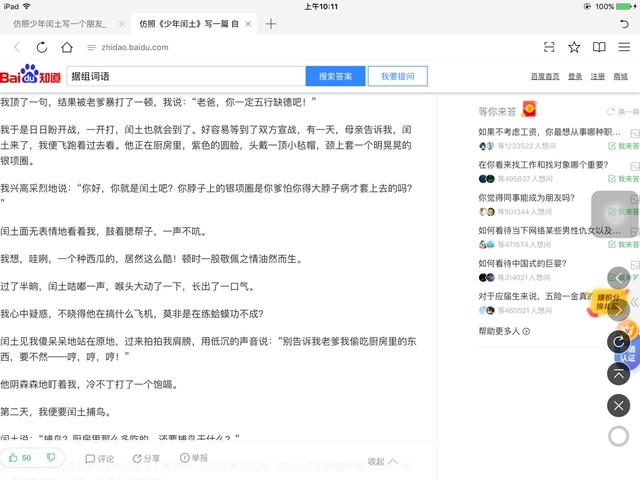Image resolution: width=640 pixels, height=480 pixels.
Task: Like the answer with thumbs-up
Action: click(19, 458)
